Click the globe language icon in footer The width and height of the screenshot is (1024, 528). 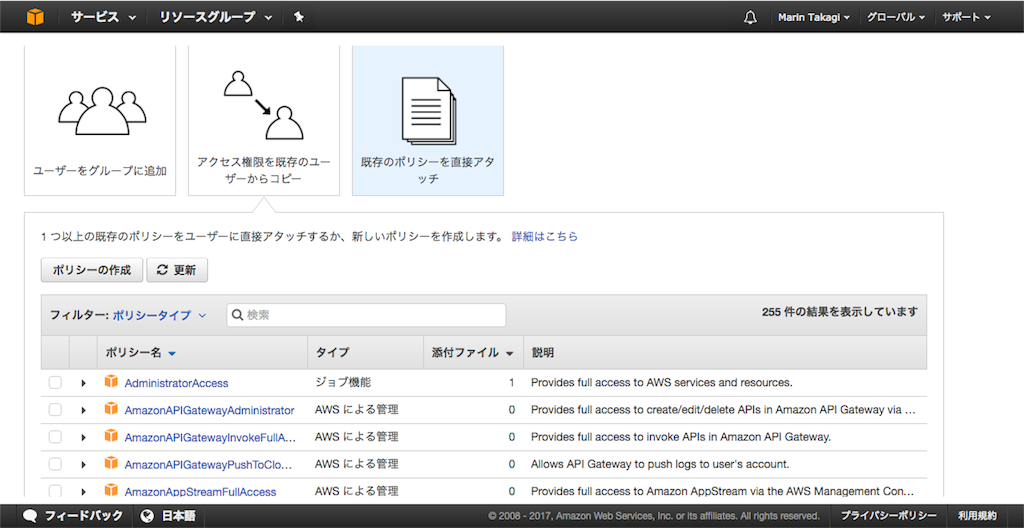(x=147, y=516)
